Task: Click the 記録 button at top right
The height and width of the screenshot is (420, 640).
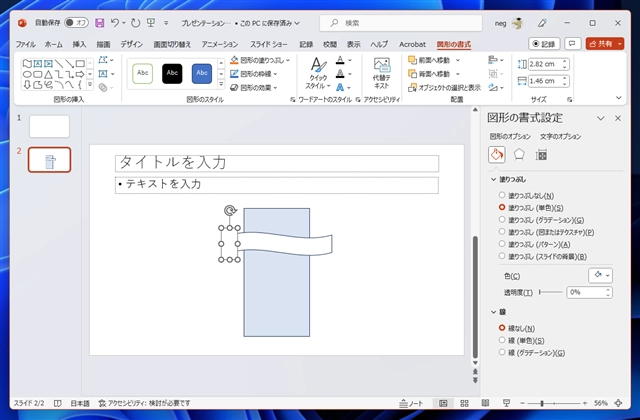Action: [544, 44]
